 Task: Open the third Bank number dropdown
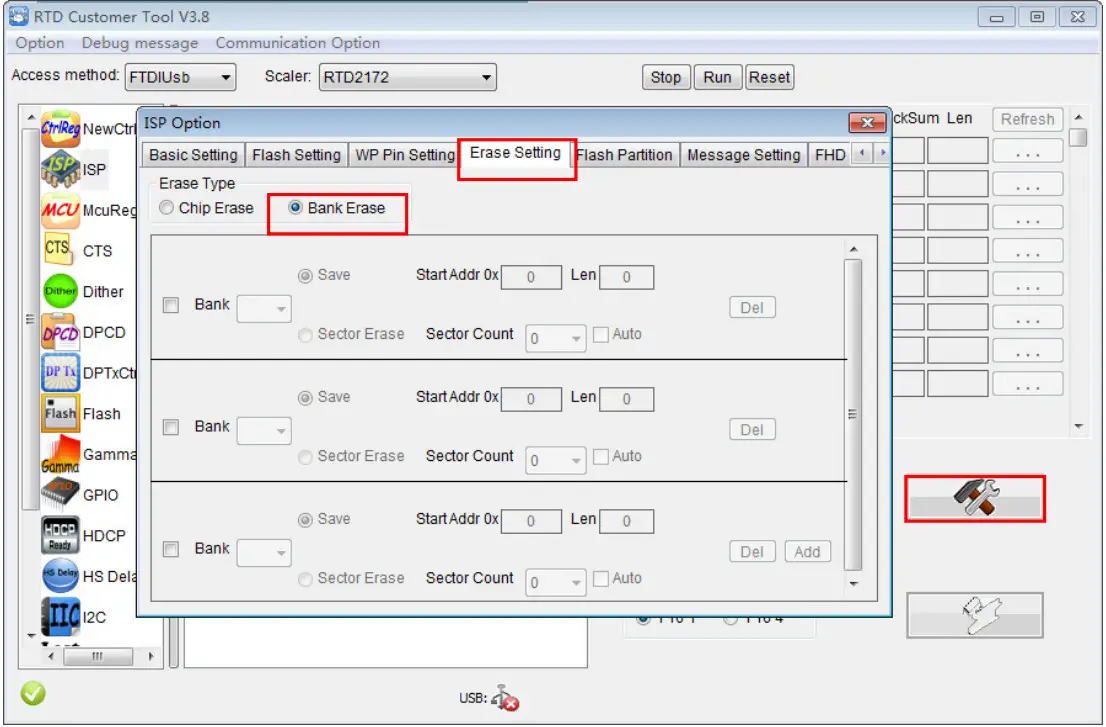click(x=264, y=553)
